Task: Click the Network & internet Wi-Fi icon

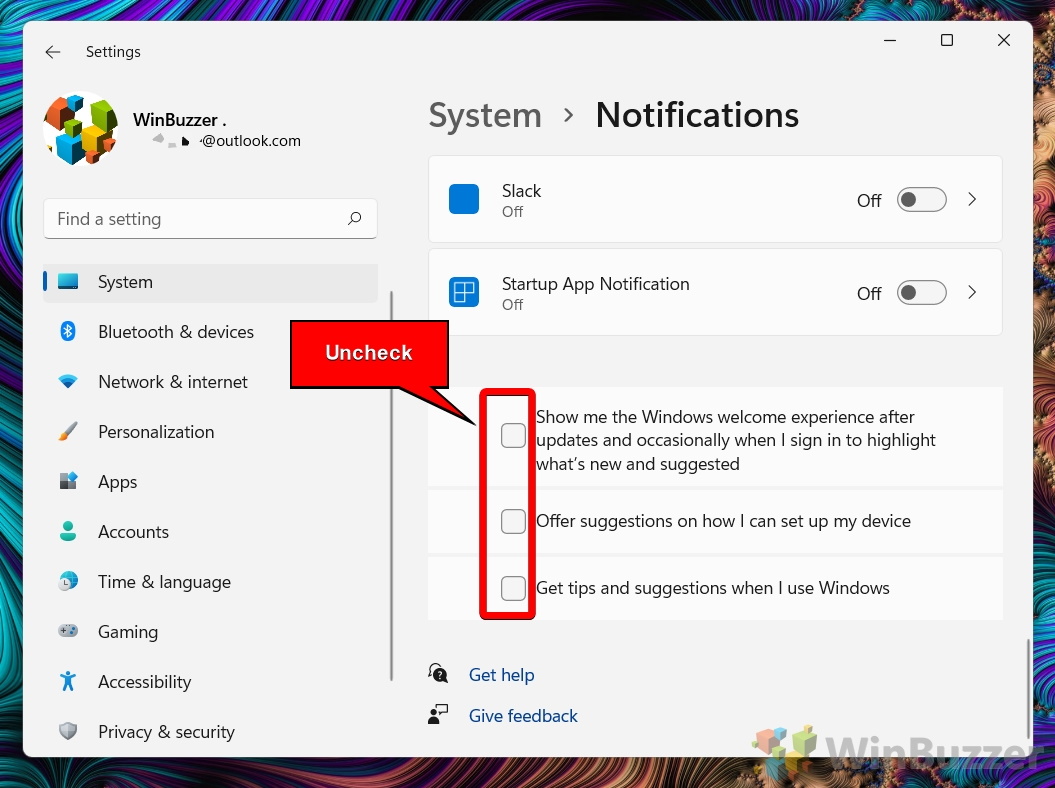Action: [68, 382]
